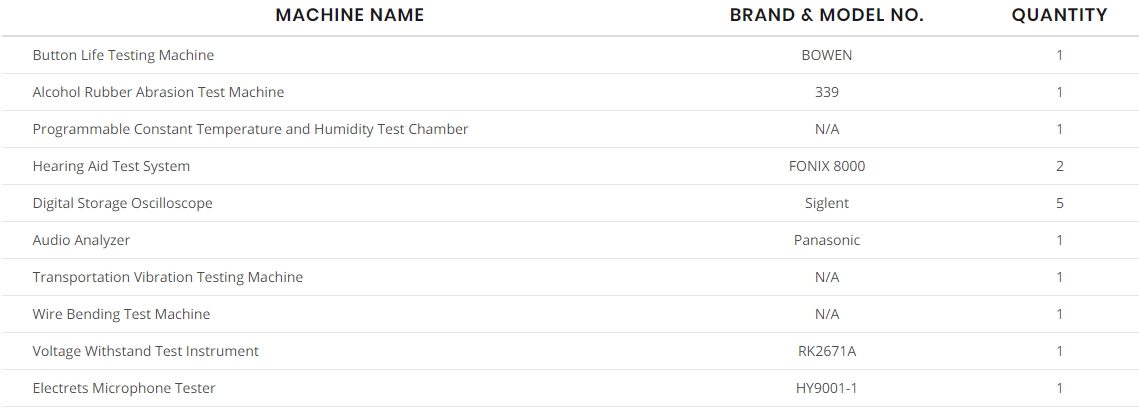This screenshot has width=1139, height=410.
Task: Select the Audio Analyzer row name
Action: tap(81, 241)
